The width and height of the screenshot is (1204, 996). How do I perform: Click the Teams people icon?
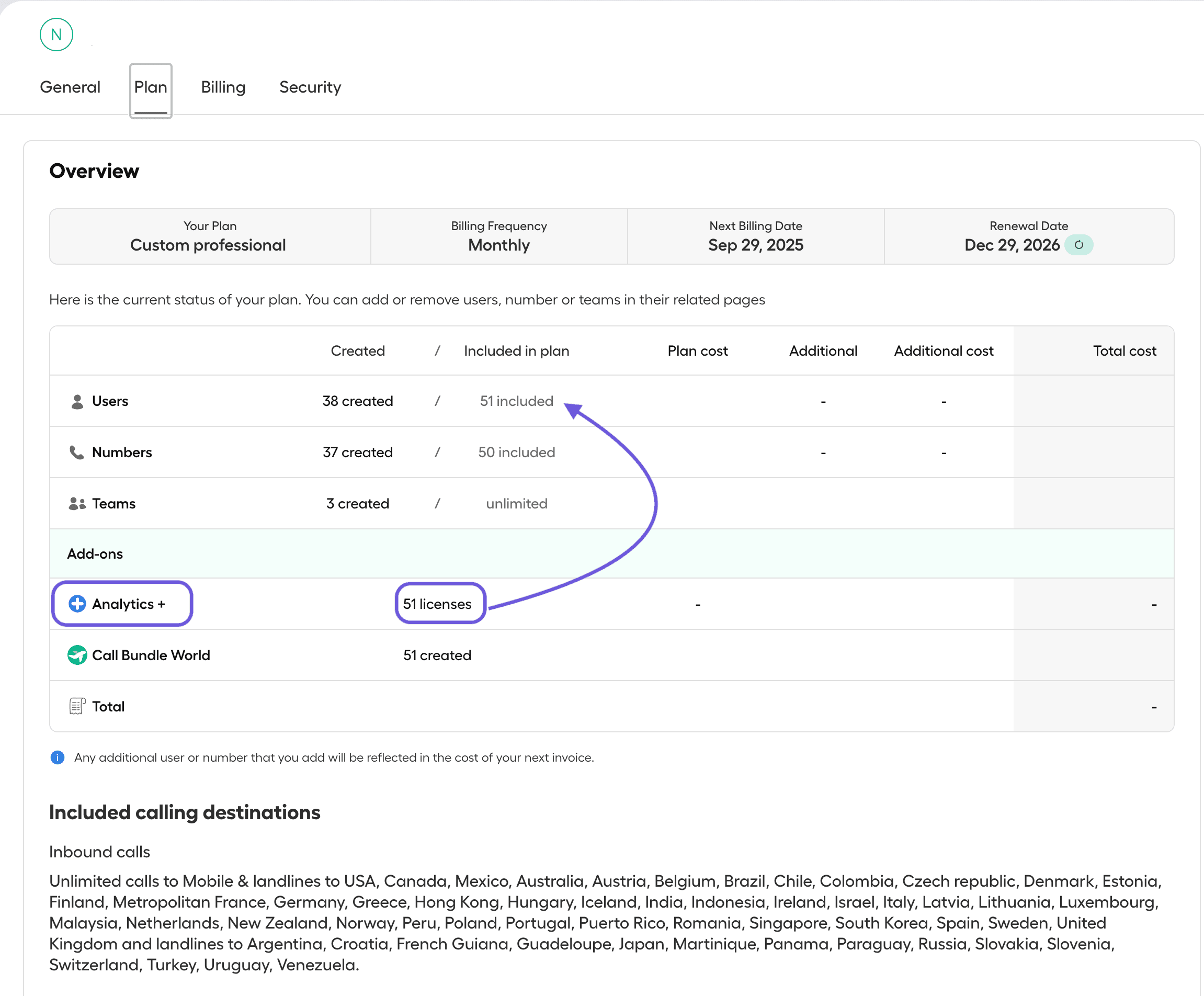77,503
